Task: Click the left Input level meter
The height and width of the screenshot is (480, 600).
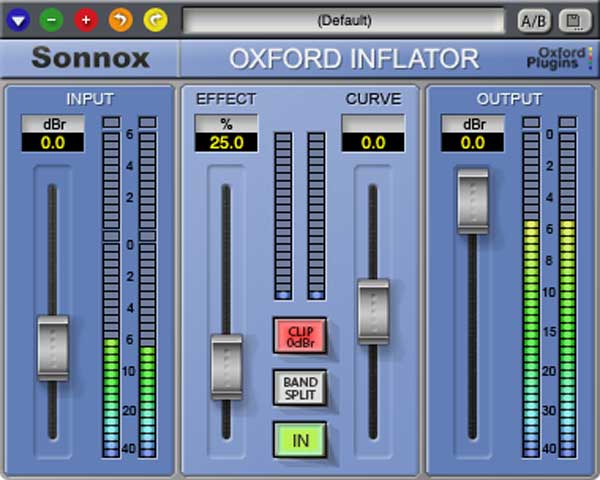Action: [111, 295]
